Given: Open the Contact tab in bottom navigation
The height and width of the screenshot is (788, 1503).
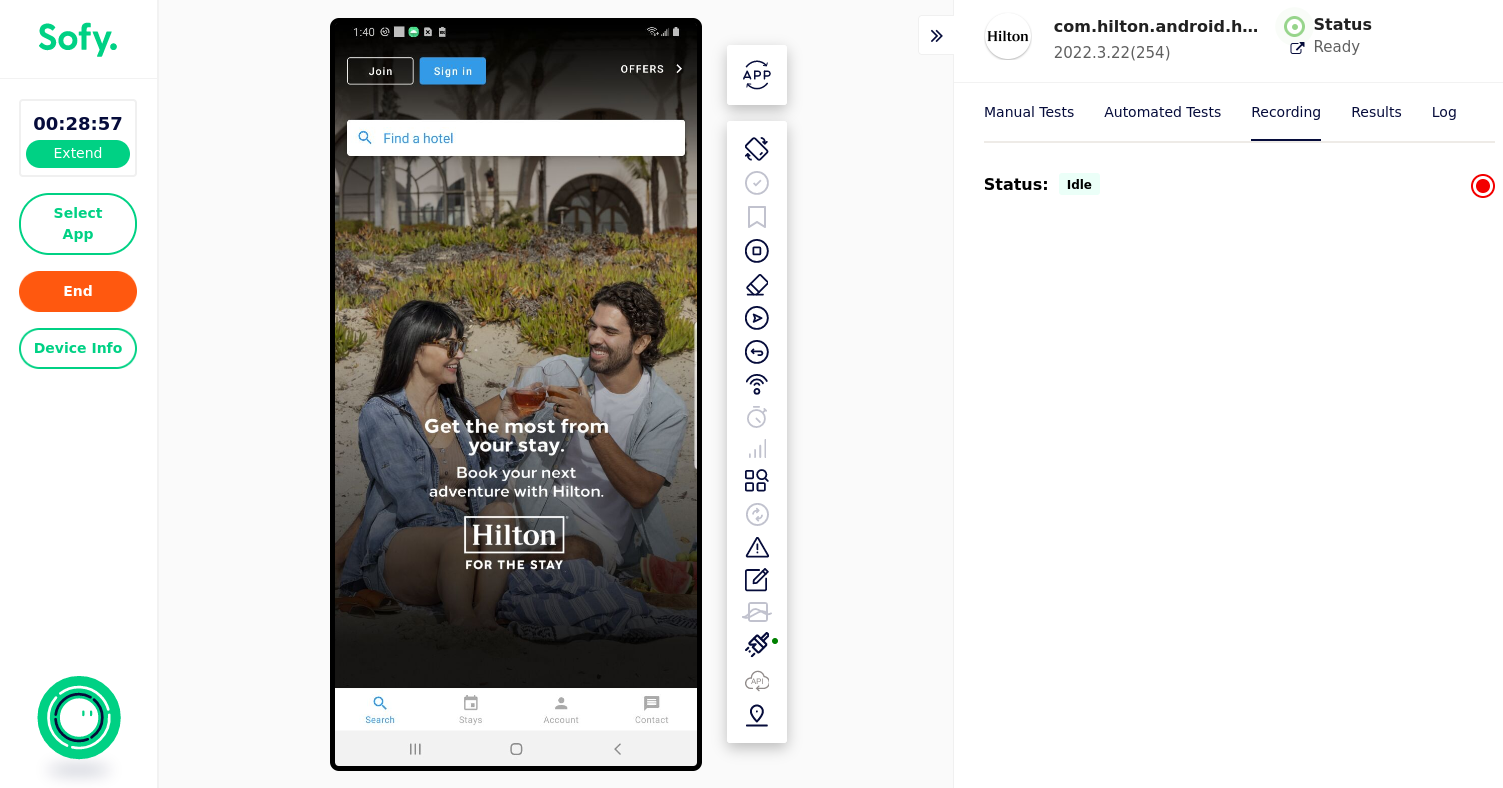Looking at the screenshot, I should coord(652,710).
